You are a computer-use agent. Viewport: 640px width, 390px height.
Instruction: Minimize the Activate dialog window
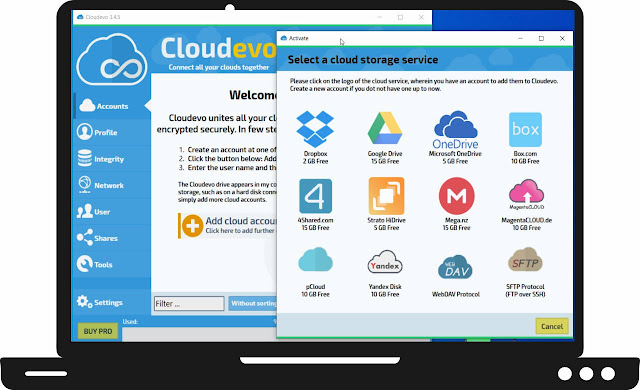(x=520, y=38)
